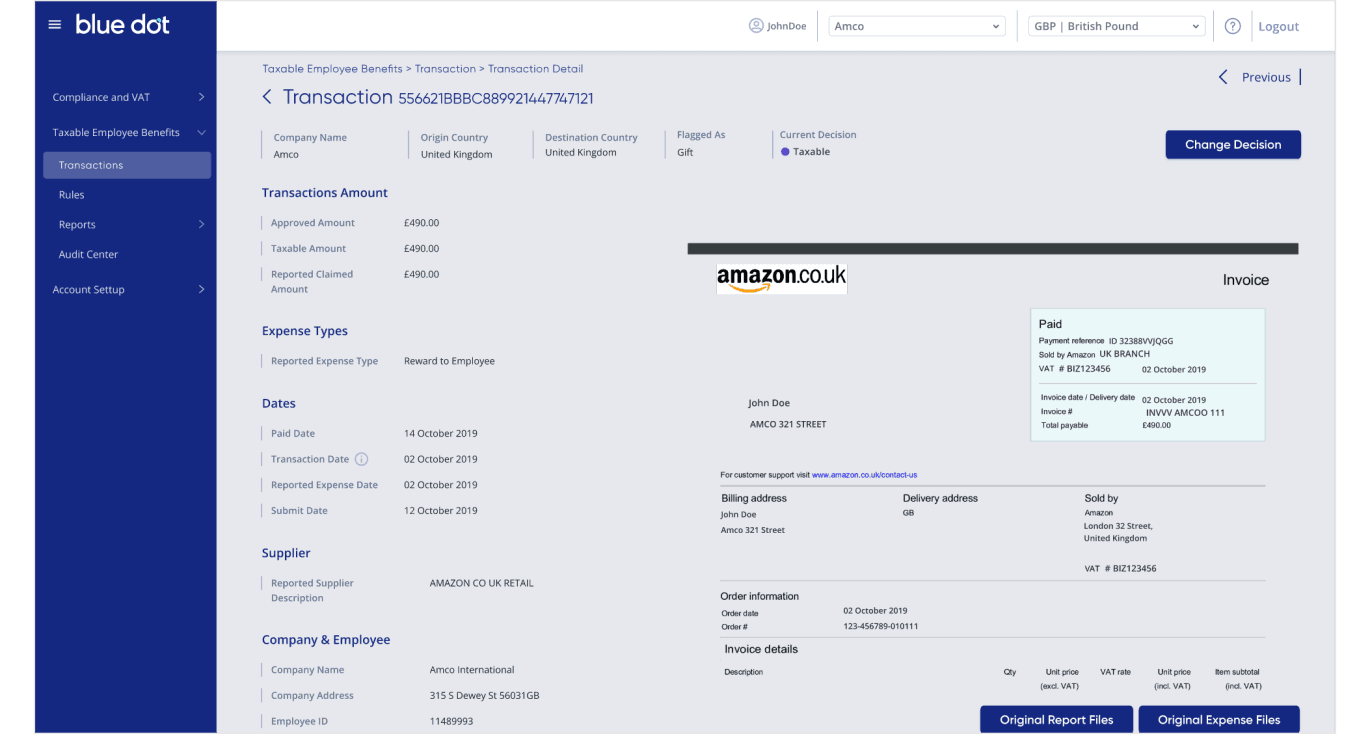Click the Change Decision button

(x=1232, y=145)
